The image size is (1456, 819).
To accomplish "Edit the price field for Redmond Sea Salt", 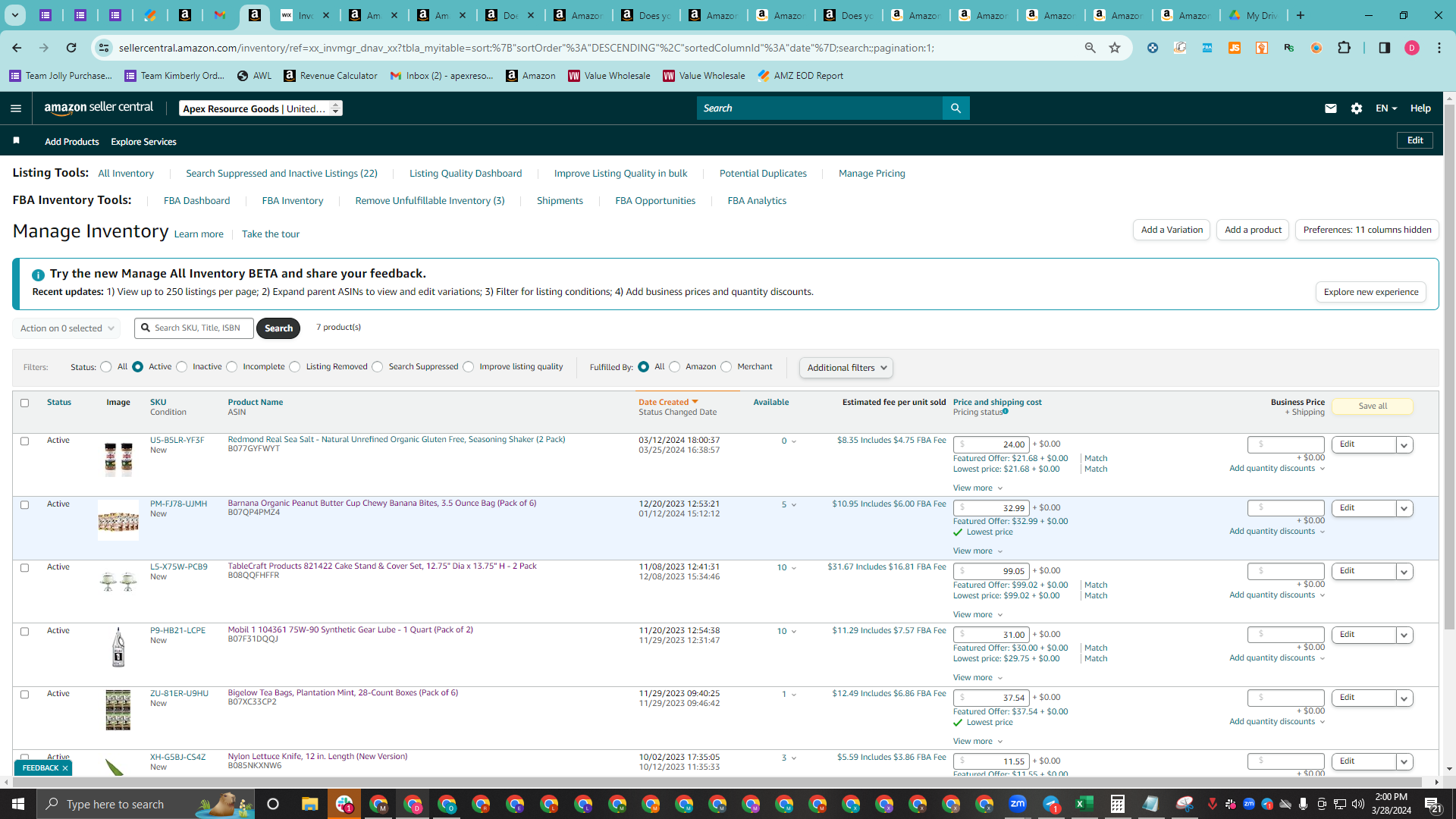I will coord(991,444).
